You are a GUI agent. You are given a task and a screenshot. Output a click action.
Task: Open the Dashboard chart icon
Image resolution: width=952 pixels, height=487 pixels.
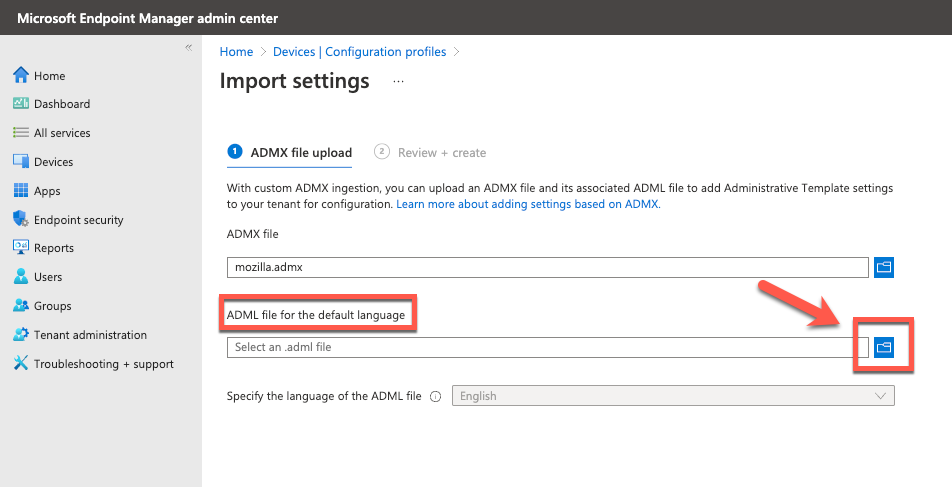21,104
